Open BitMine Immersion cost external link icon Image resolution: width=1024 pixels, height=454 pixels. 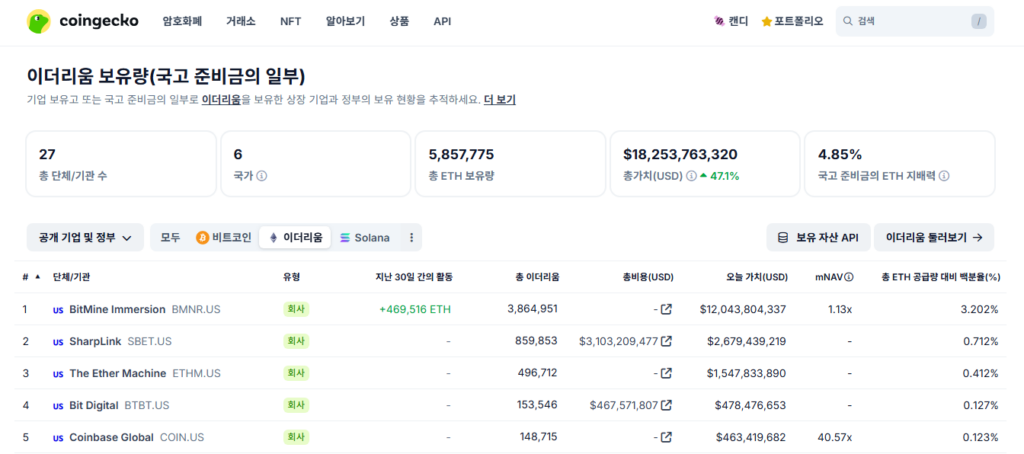(666, 309)
